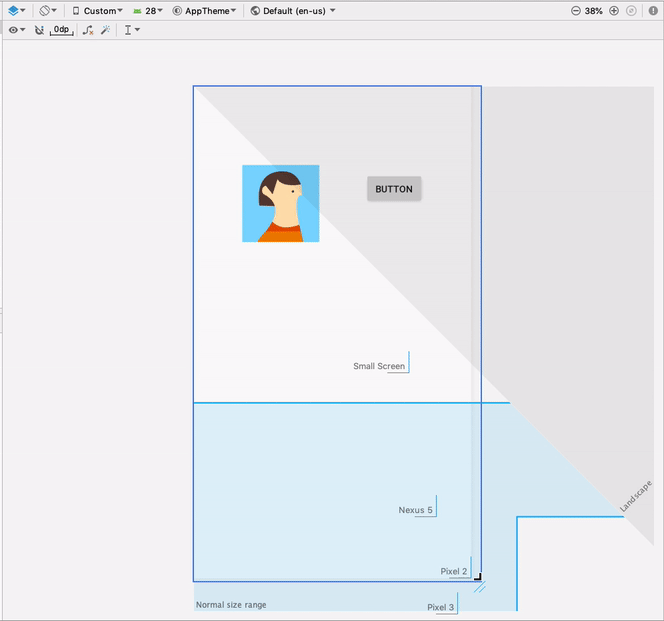Viewport: 664px width, 621px height.
Task: Set the default margins 0dp field
Action: coord(61,30)
